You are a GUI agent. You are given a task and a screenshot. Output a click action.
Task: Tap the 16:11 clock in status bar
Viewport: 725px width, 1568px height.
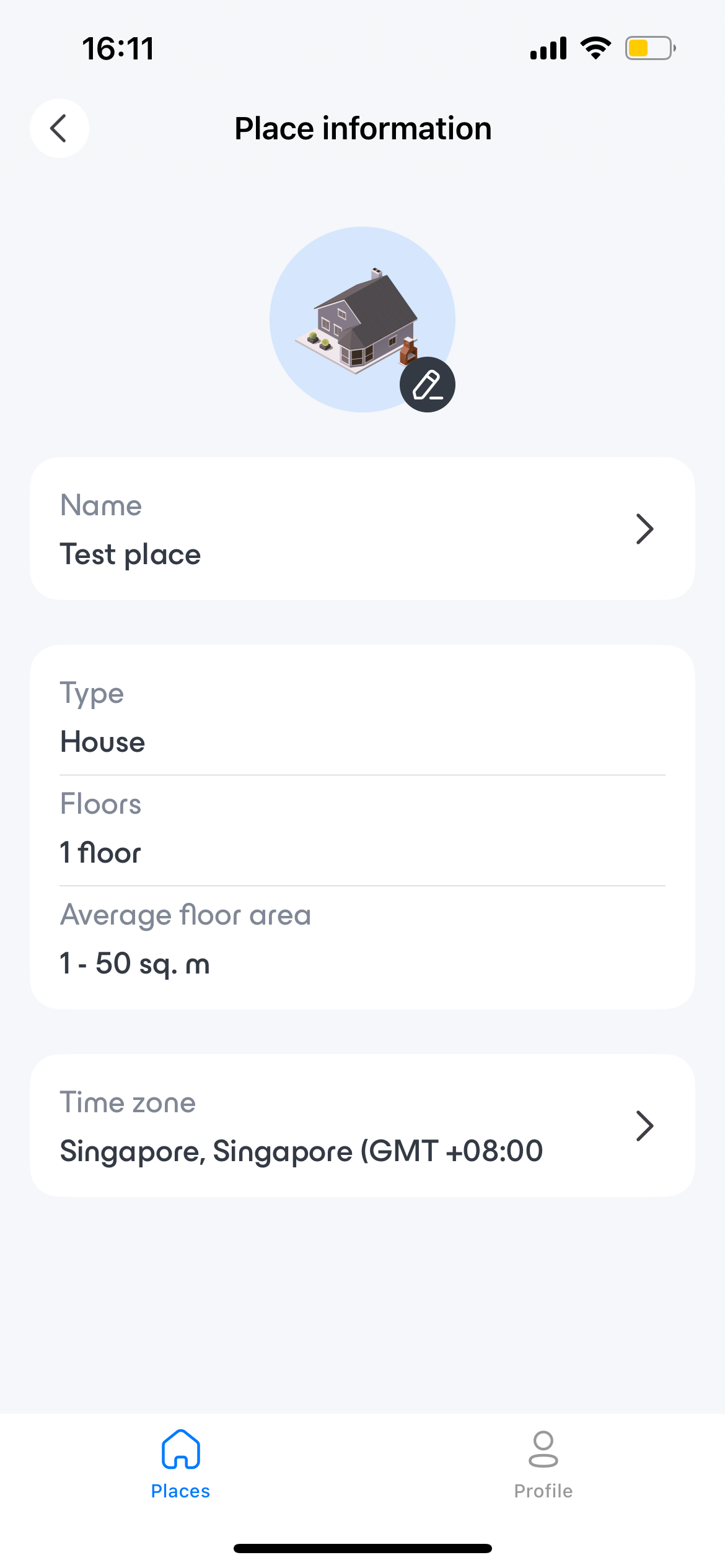tap(118, 48)
